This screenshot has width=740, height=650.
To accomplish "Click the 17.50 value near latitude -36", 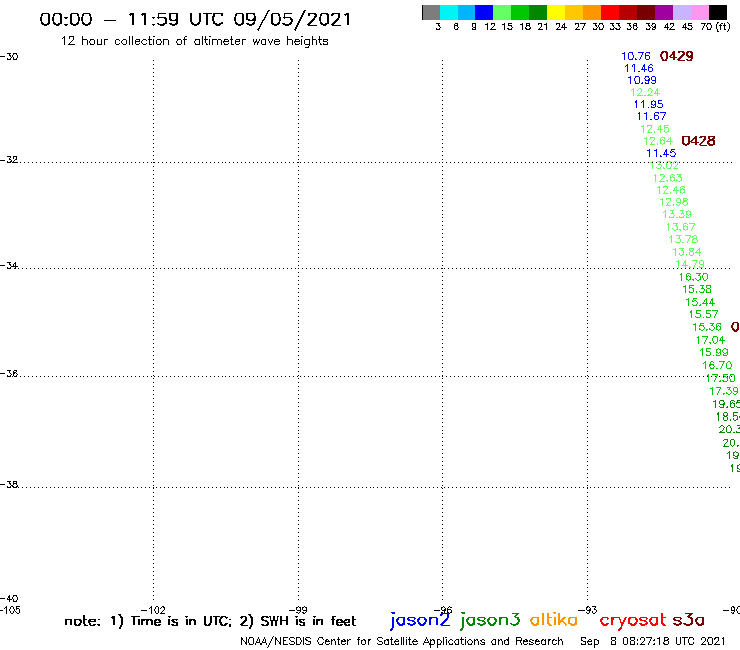I will click(721, 378).
